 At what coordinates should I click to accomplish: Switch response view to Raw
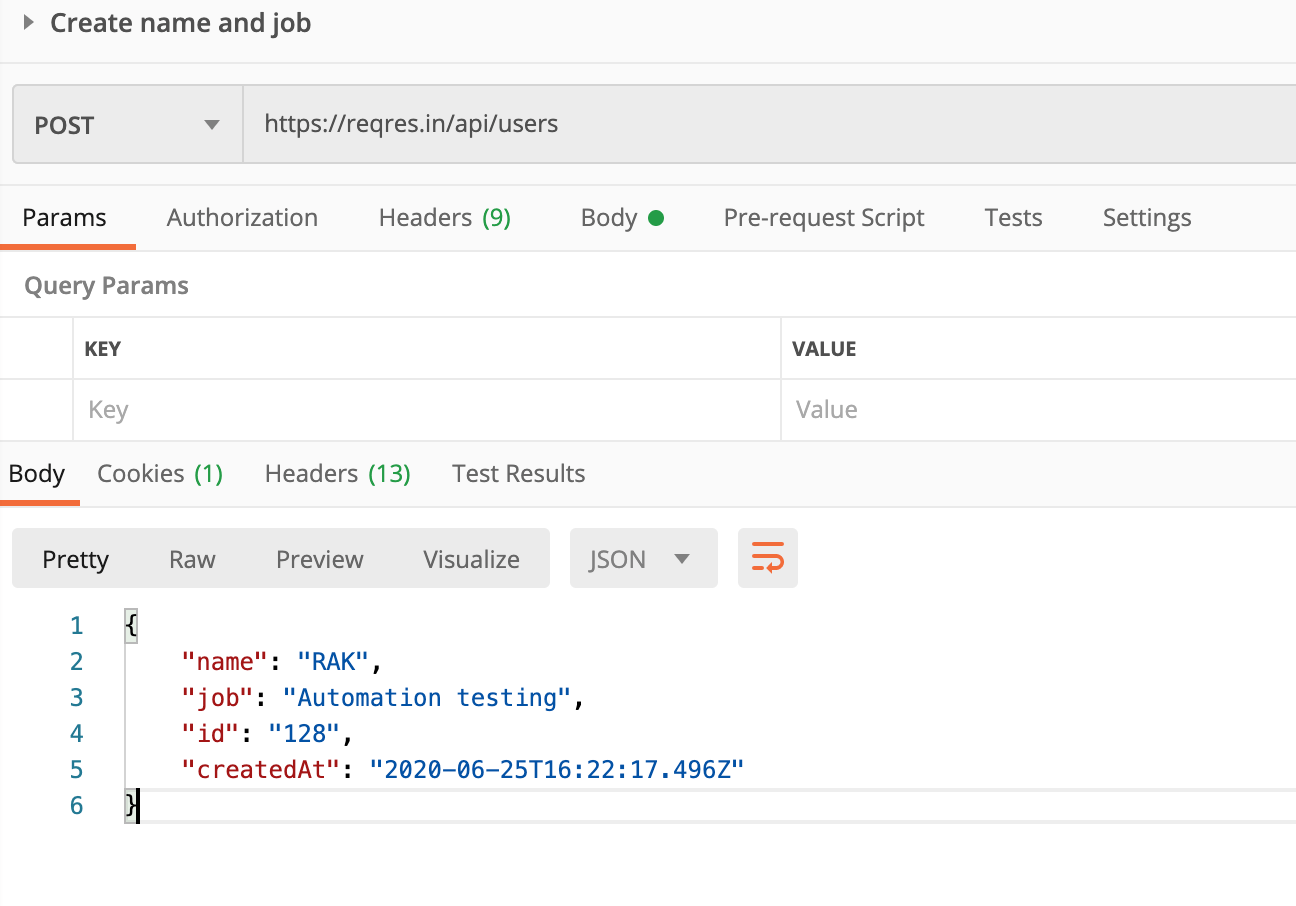[192, 559]
